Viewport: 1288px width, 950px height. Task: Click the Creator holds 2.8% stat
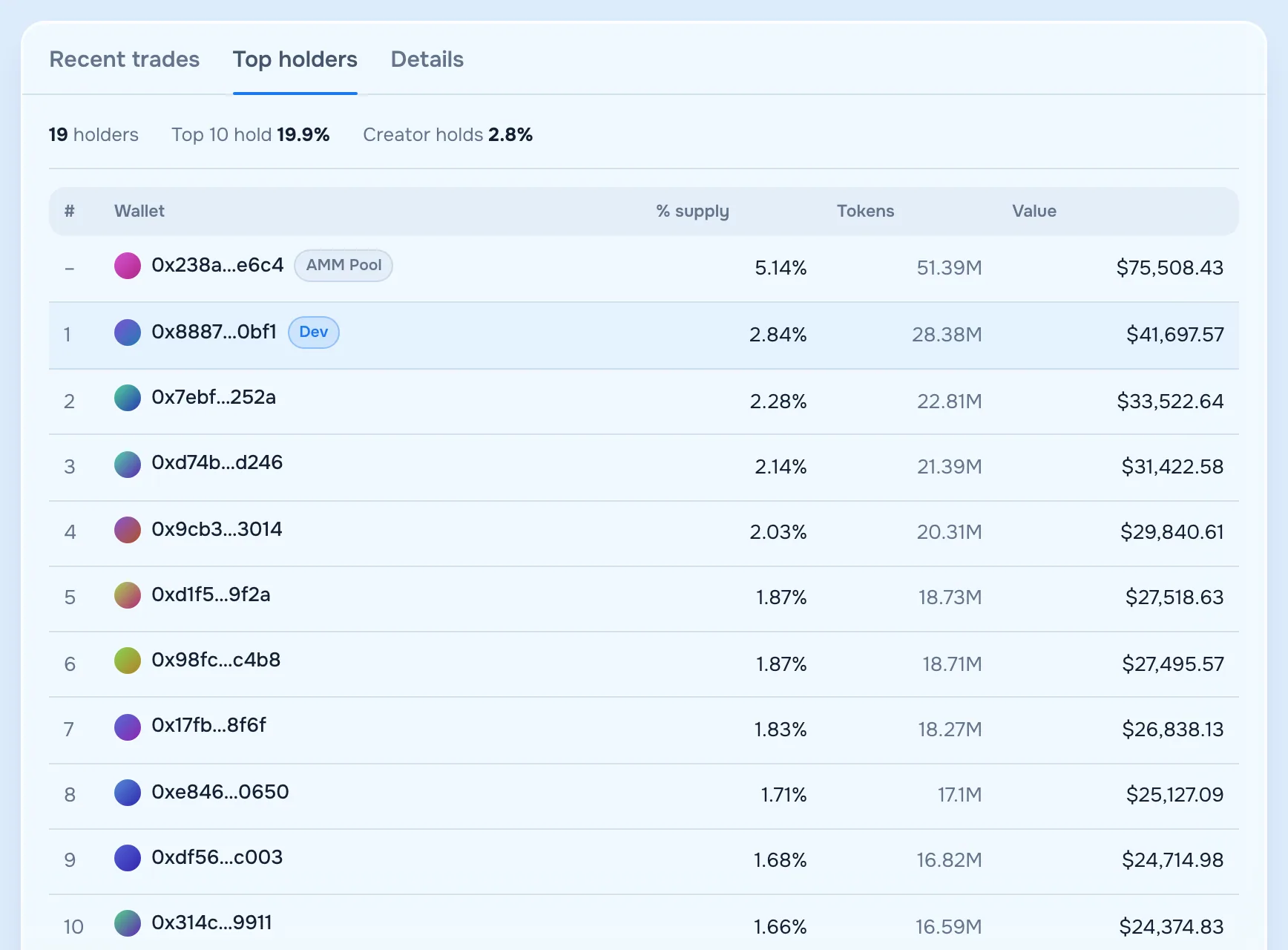(448, 134)
